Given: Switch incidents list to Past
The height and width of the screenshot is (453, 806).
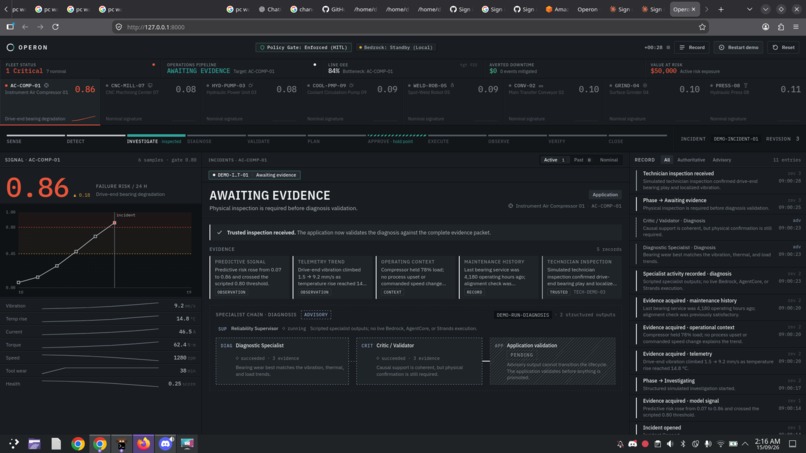Looking at the screenshot, I should 582,160.
